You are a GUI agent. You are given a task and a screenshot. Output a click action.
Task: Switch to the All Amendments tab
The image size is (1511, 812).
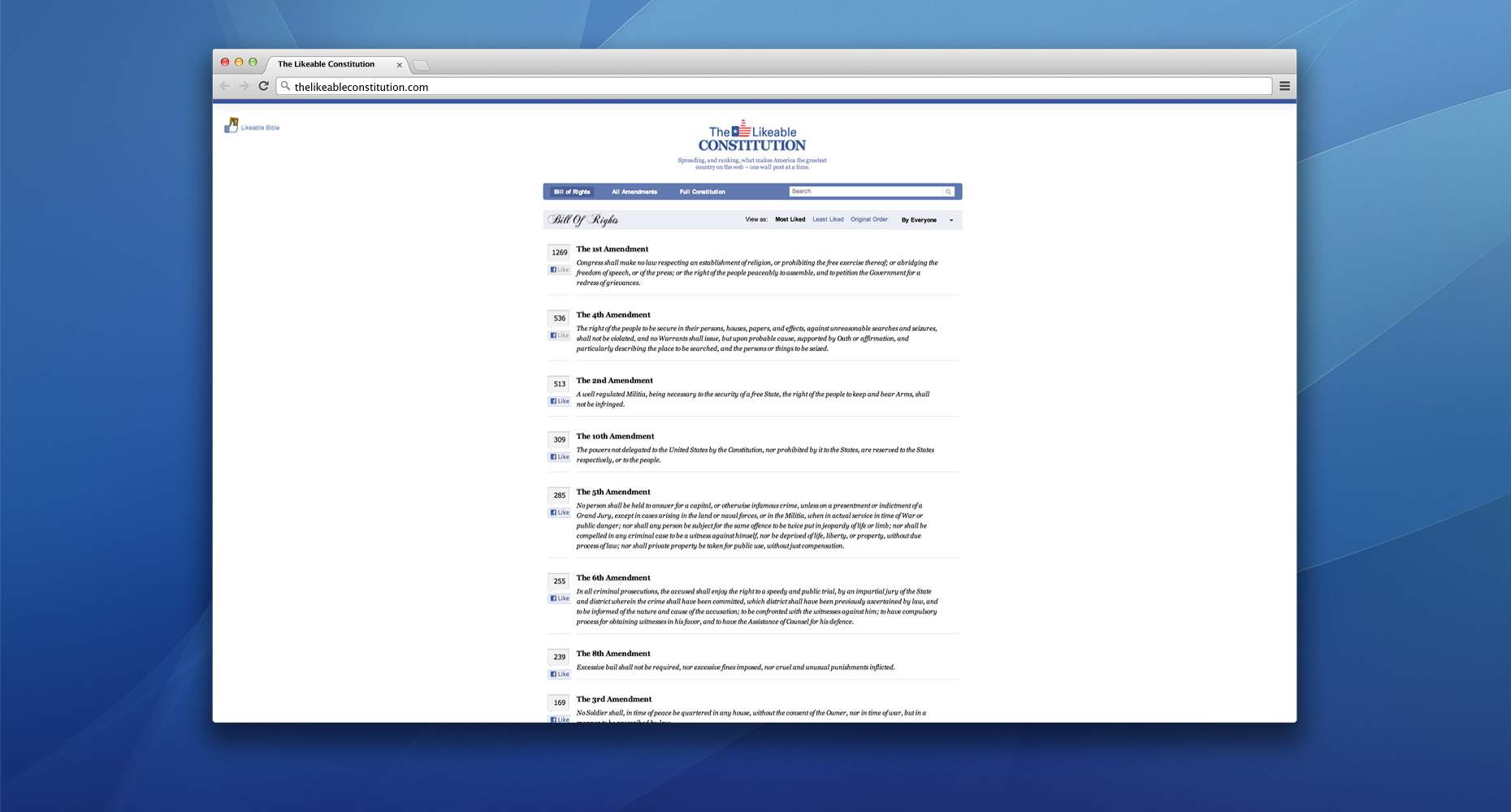click(x=634, y=192)
